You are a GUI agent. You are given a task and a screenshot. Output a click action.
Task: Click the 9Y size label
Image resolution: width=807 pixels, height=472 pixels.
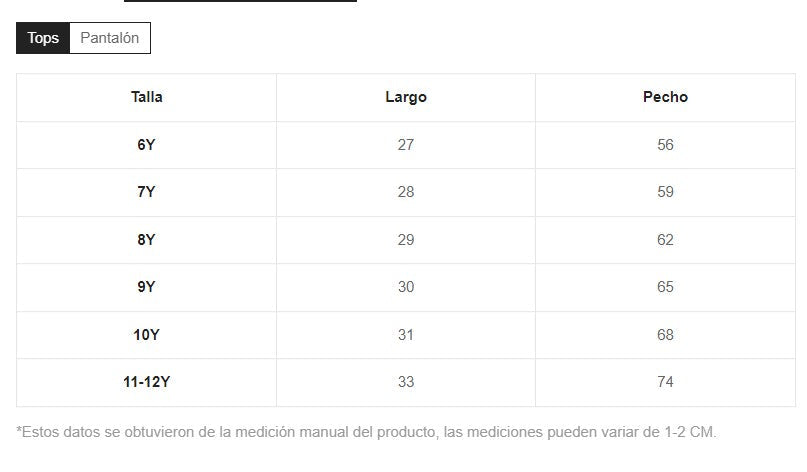(146, 287)
